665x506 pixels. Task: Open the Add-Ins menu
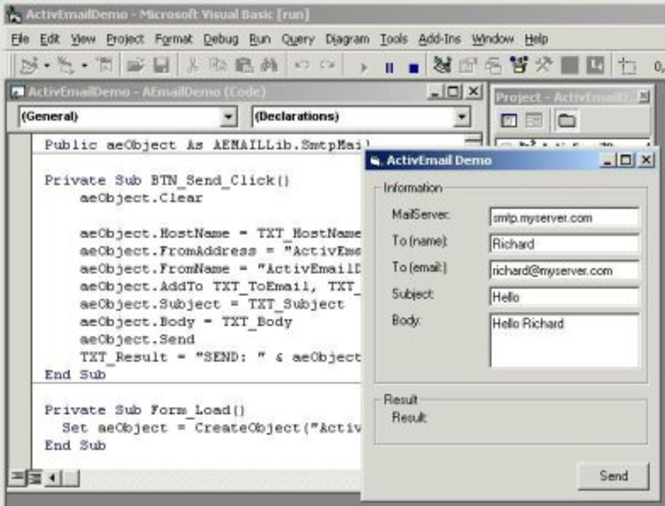click(x=439, y=39)
